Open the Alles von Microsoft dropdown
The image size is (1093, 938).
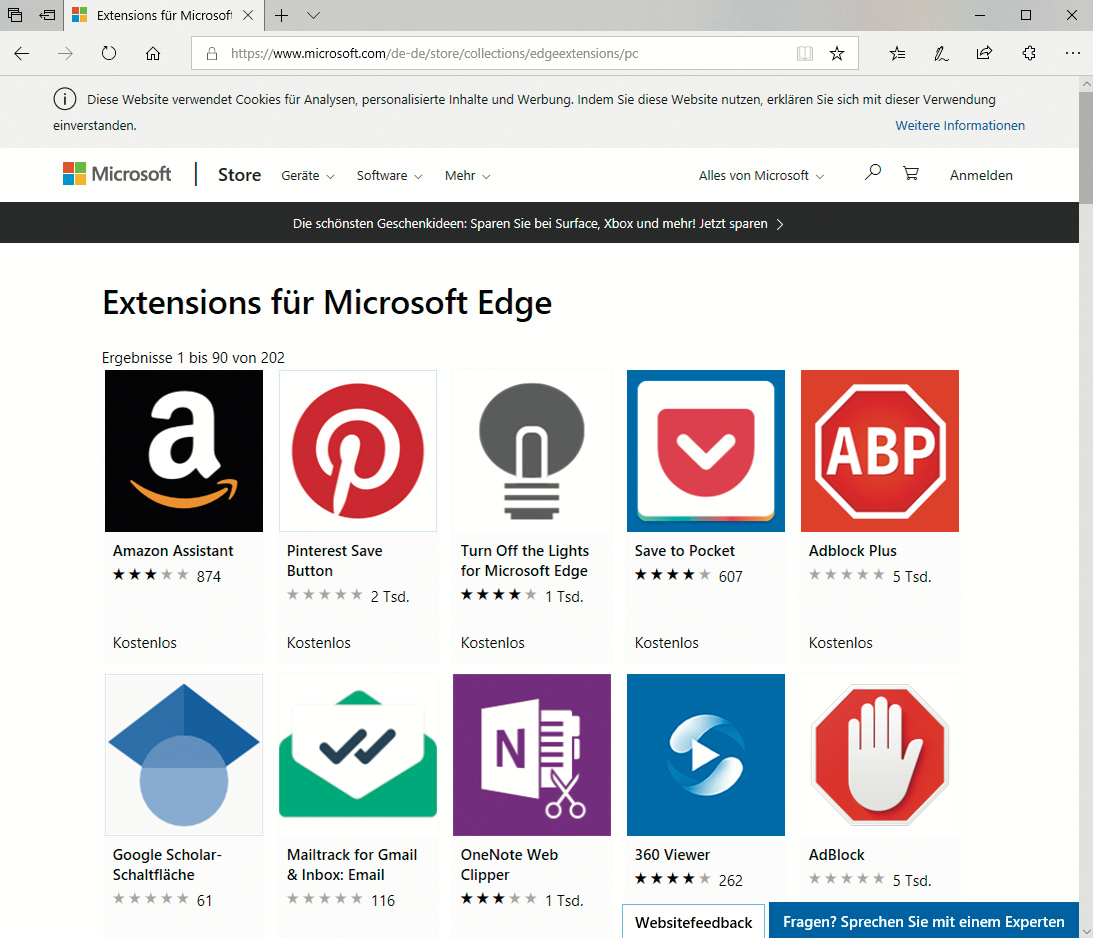(x=761, y=176)
